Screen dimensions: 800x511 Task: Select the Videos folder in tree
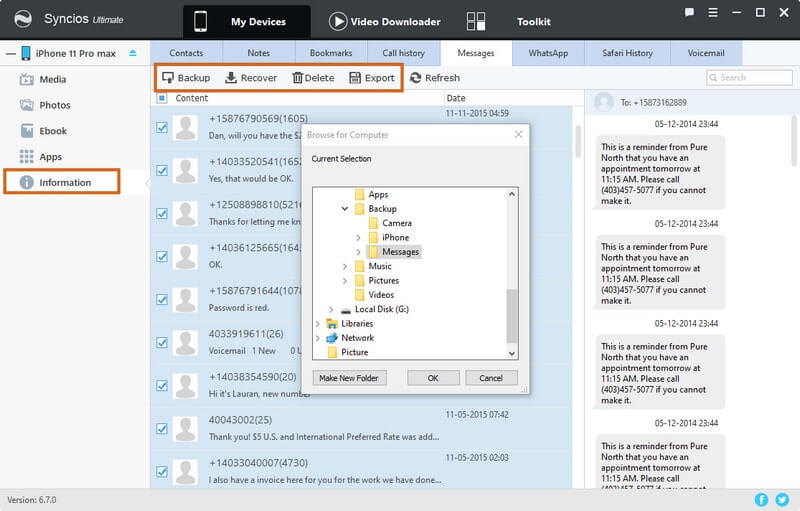(x=375, y=295)
